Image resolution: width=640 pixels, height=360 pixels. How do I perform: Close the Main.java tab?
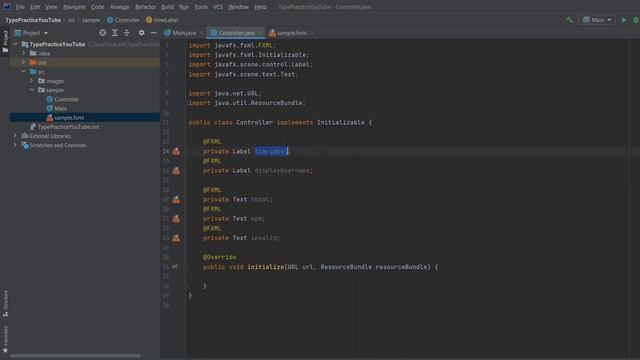point(201,33)
